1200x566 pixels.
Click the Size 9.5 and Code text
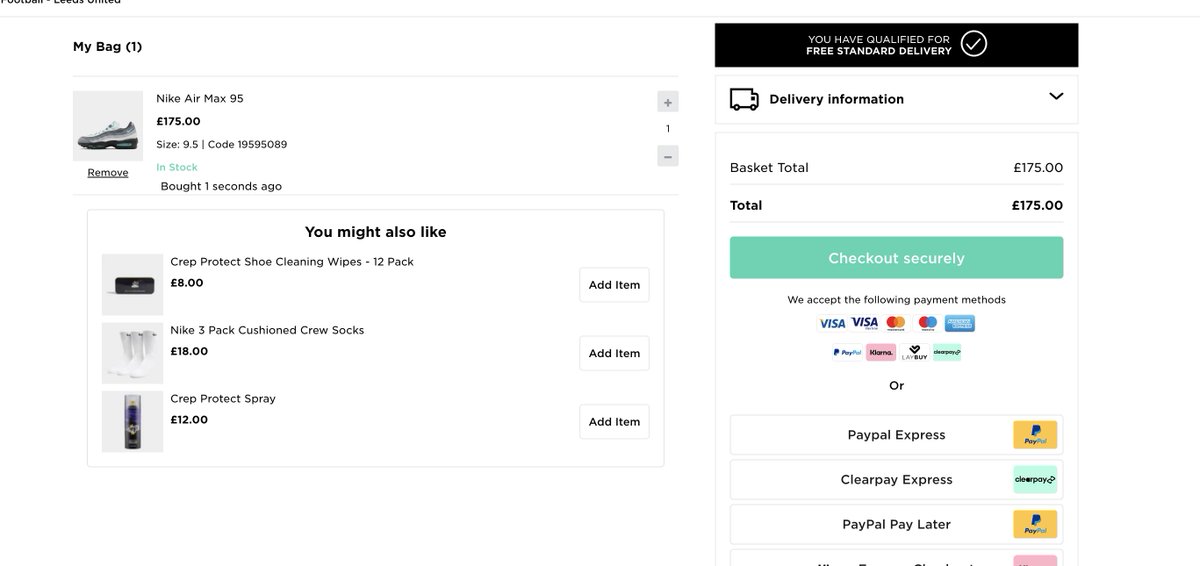pos(221,144)
